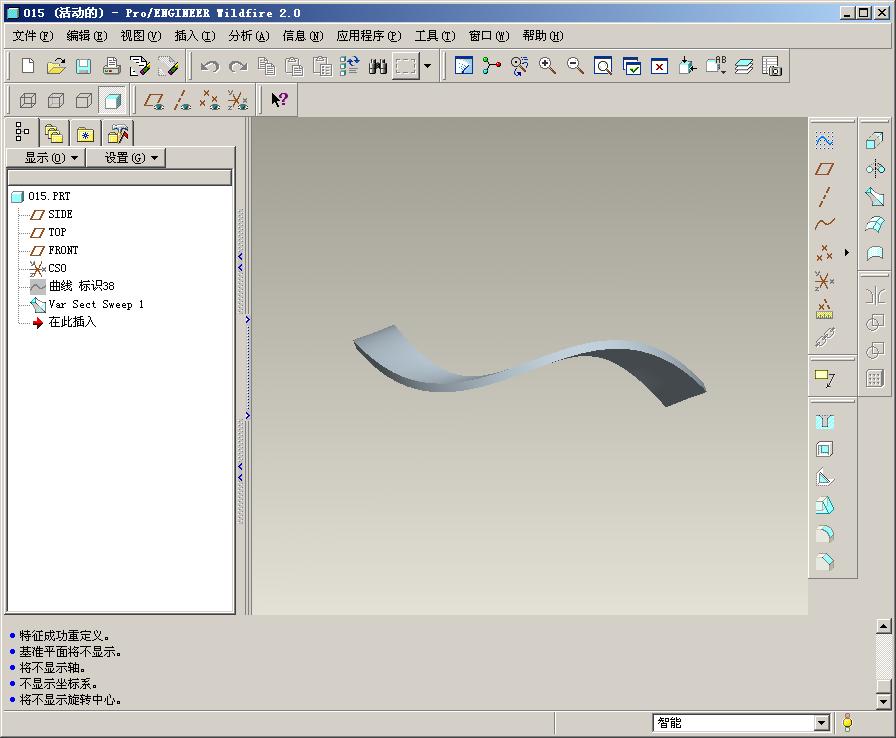Click the Undo arrow
The height and width of the screenshot is (738, 896).
click(210, 66)
